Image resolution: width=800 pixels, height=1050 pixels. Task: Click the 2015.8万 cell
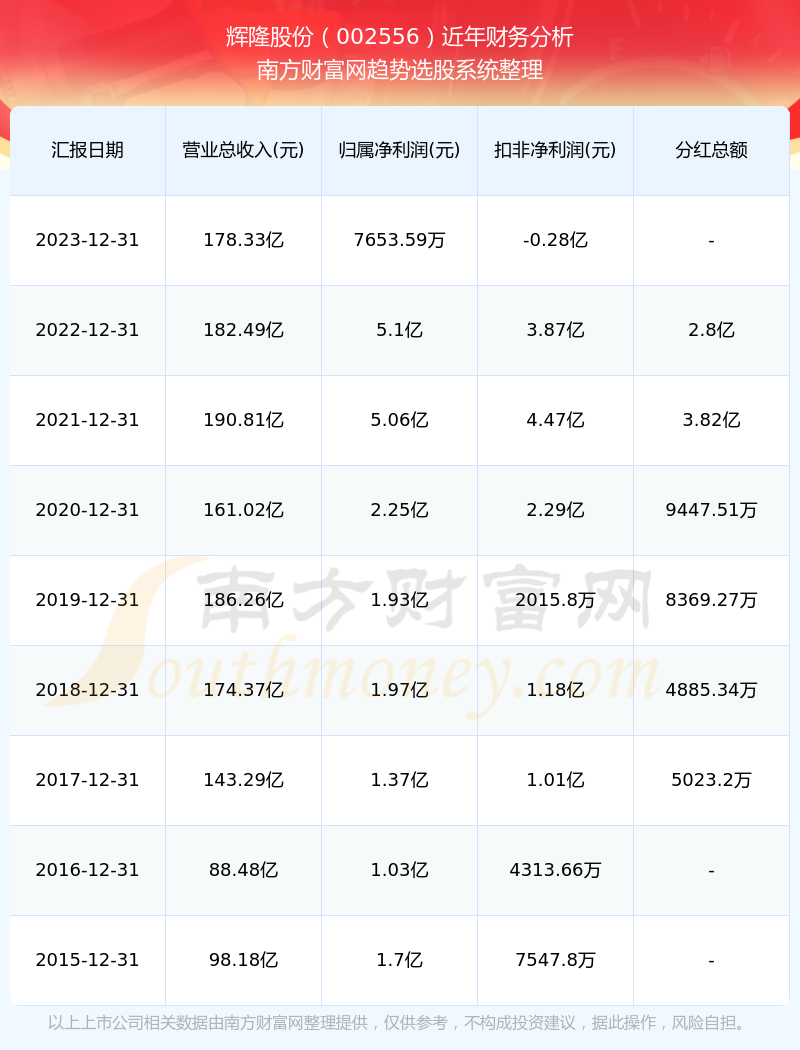click(556, 600)
